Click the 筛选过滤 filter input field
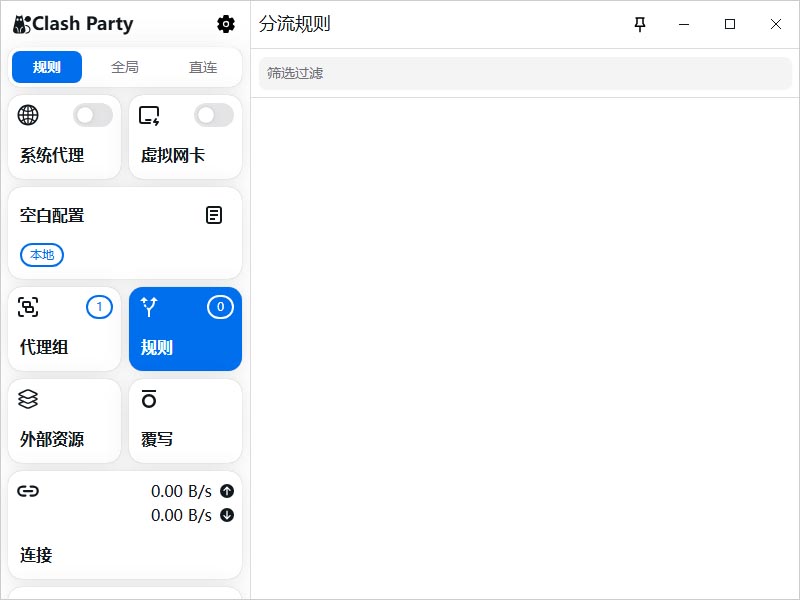This screenshot has width=800, height=600. pyautogui.click(x=520, y=73)
